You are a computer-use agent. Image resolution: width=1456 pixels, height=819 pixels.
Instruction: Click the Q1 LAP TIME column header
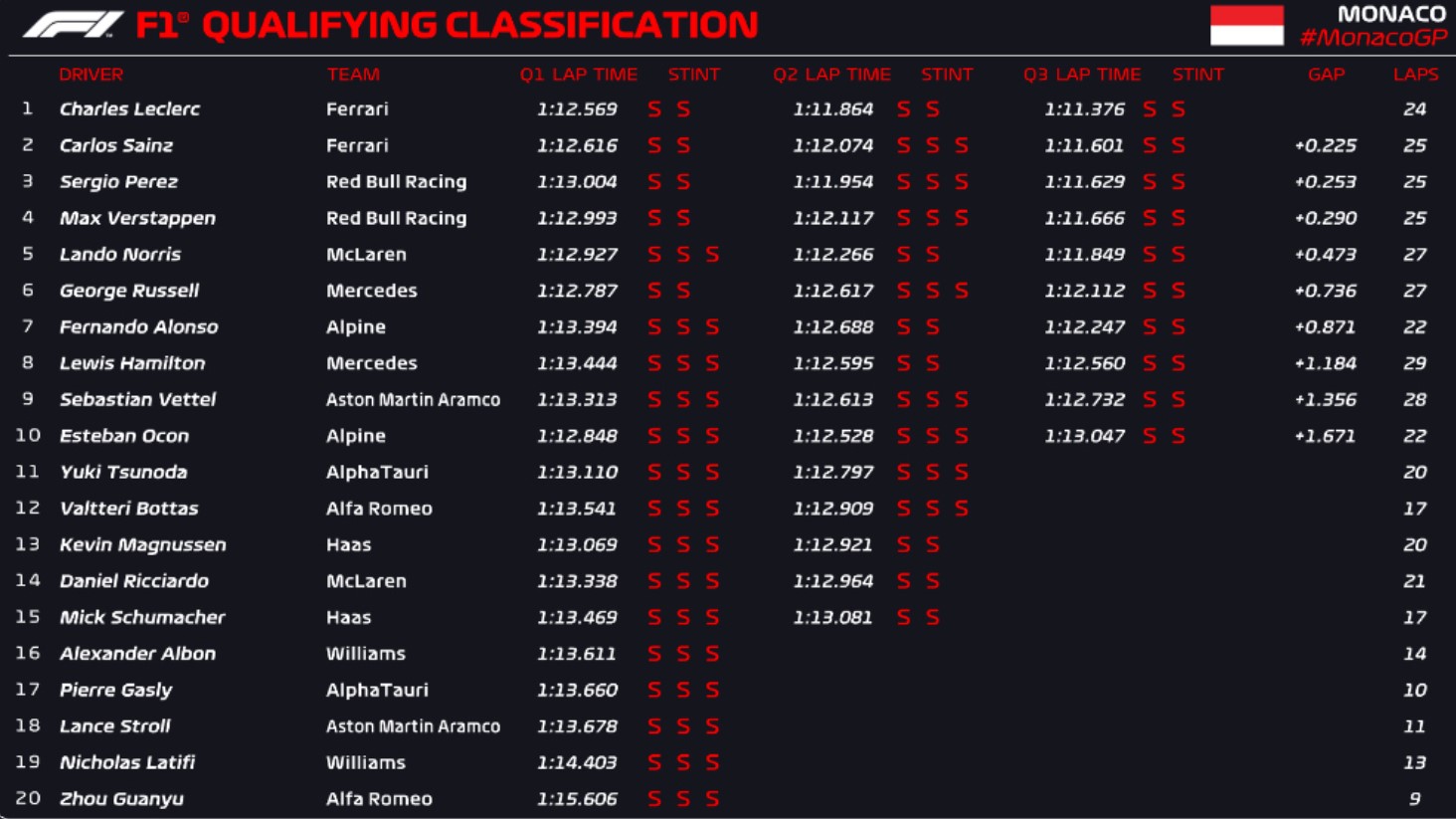click(x=578, y=75)
